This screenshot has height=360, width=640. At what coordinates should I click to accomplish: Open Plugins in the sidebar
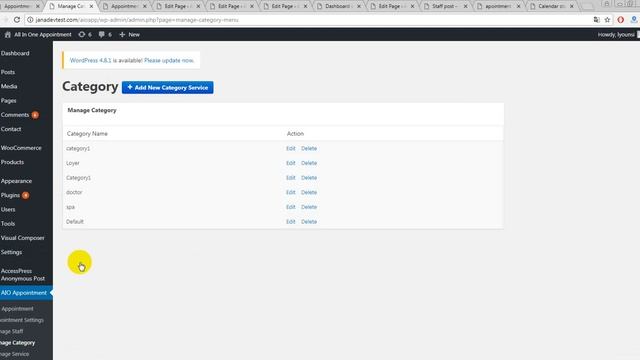(x=10, y=196)
